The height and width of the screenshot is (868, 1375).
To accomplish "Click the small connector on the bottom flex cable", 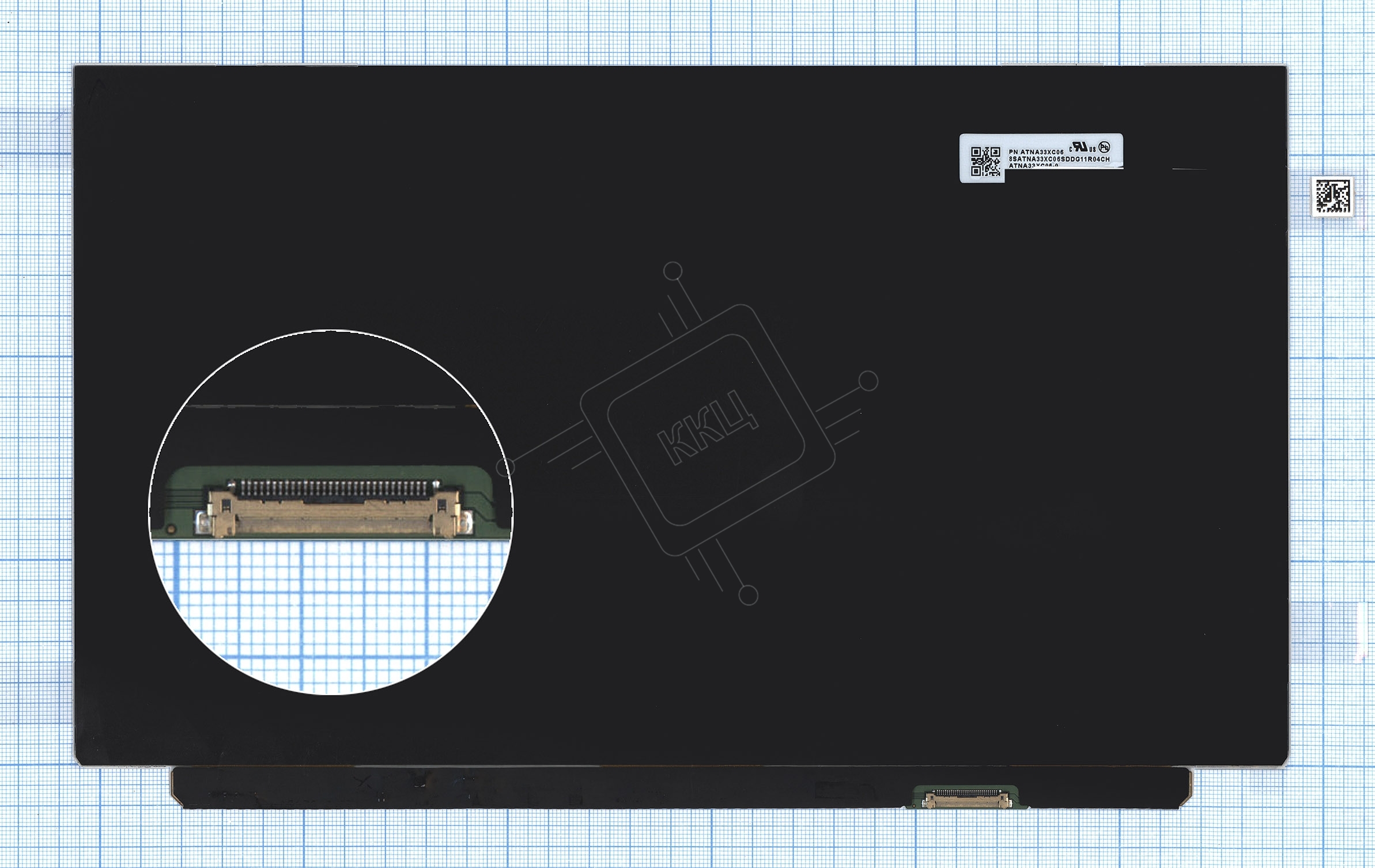I will tap(966, 799).
